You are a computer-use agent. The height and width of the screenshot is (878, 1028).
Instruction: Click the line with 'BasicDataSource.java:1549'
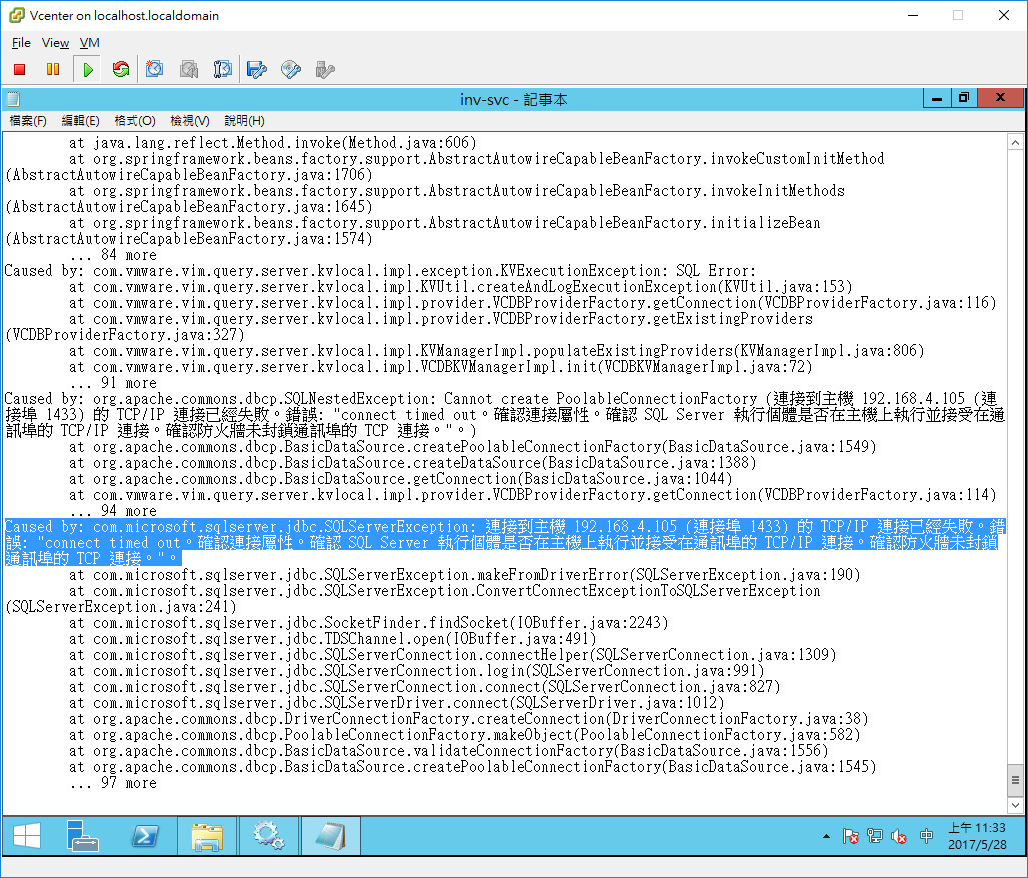click(x=473, y=447)
